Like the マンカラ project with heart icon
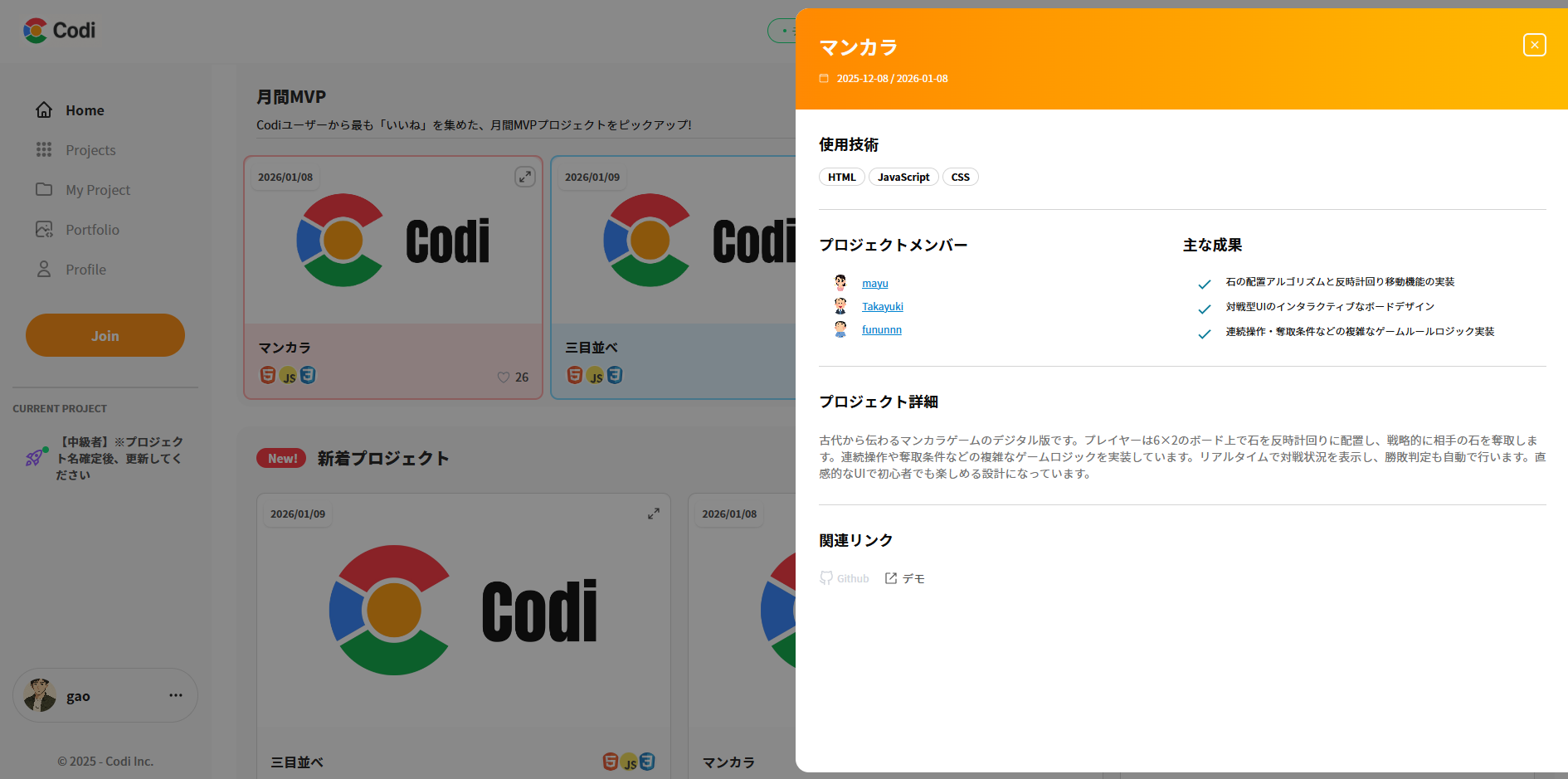The width and height of the screenshot is (1568, 779). (504, 377)
